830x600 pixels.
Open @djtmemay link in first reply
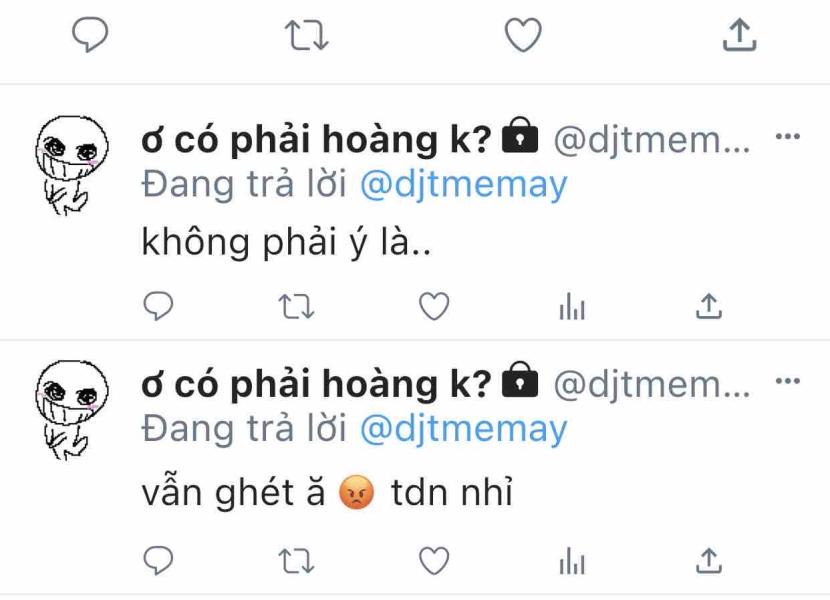coord(464,185)
